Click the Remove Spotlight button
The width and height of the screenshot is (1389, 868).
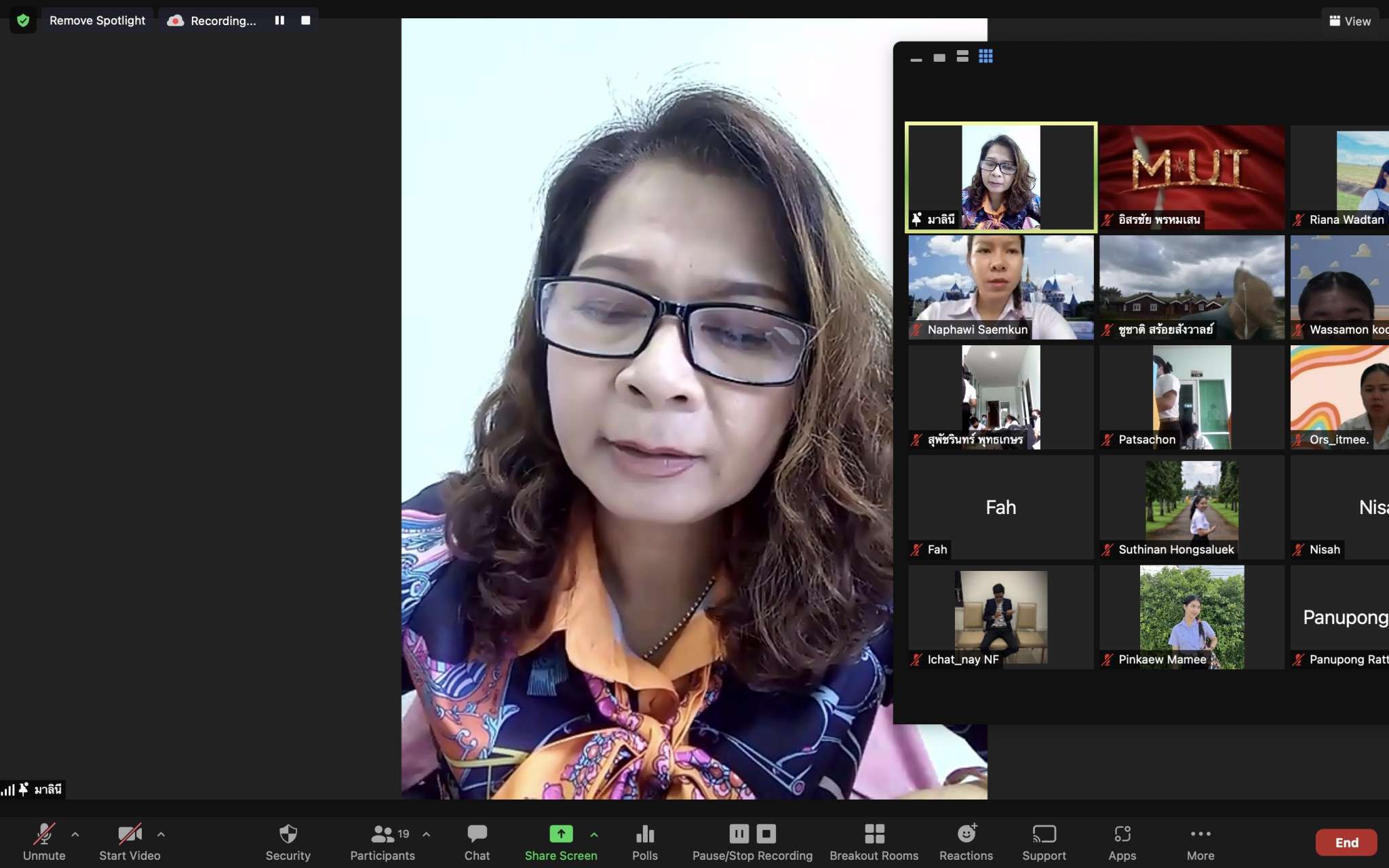point(97,20)
